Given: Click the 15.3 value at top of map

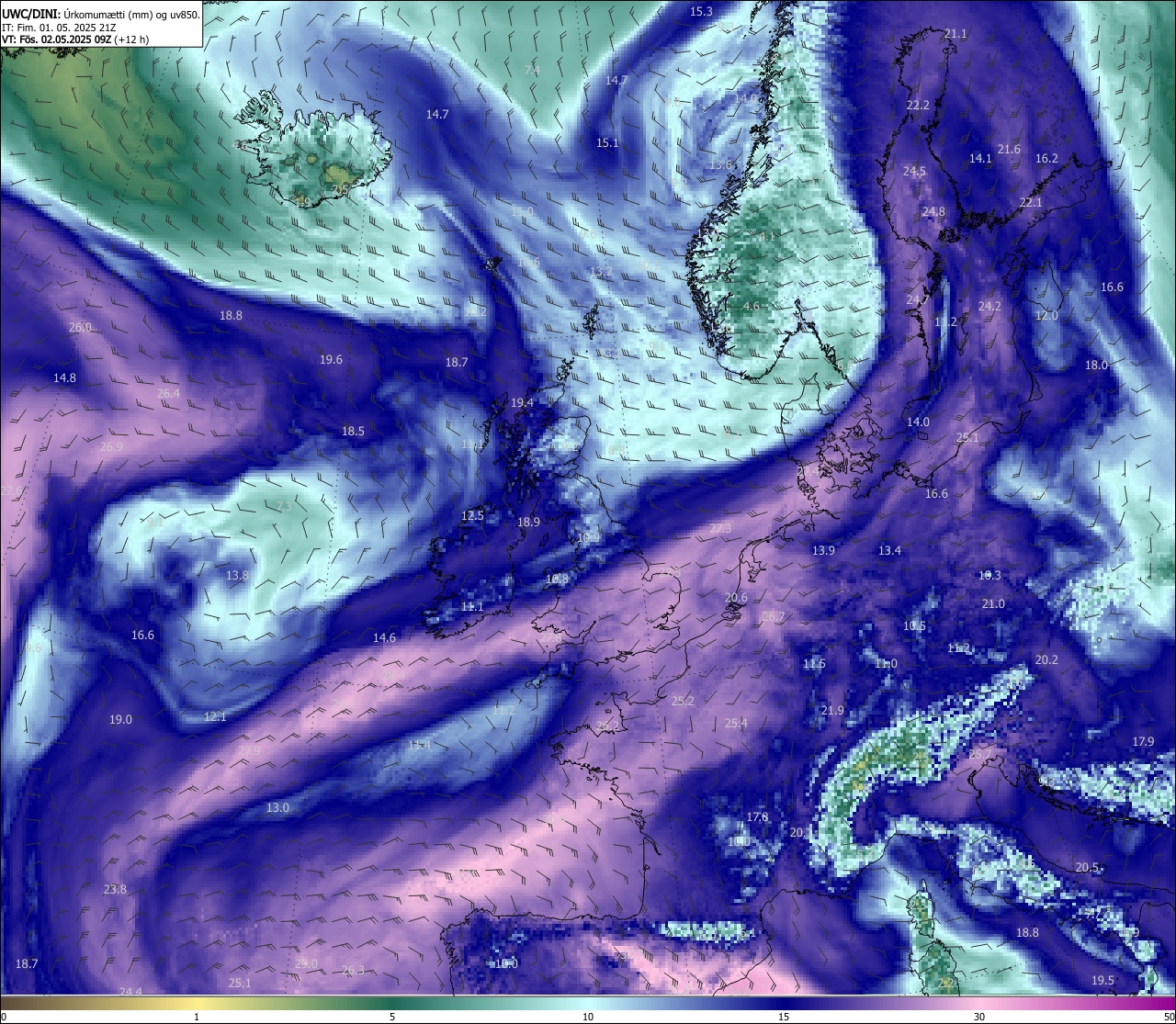Looking at the screenshot, I should coord(701,11).
